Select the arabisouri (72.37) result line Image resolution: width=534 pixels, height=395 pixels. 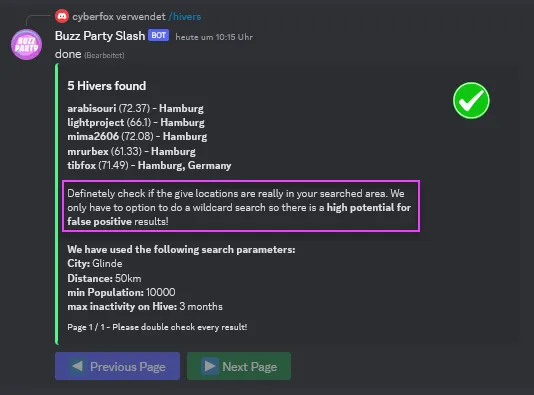coord(135,108)
